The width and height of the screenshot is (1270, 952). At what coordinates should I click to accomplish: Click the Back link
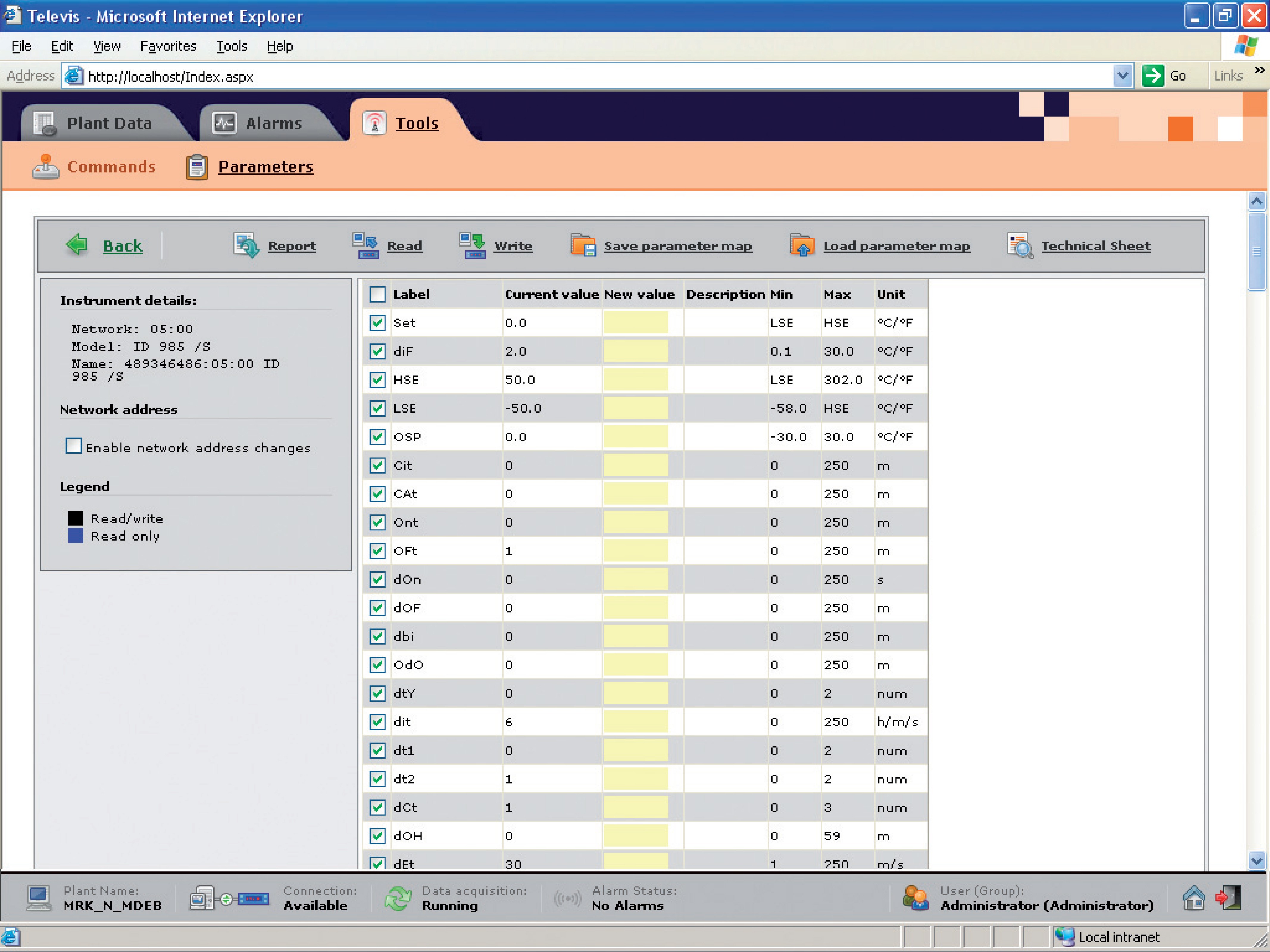coord(122,246)
